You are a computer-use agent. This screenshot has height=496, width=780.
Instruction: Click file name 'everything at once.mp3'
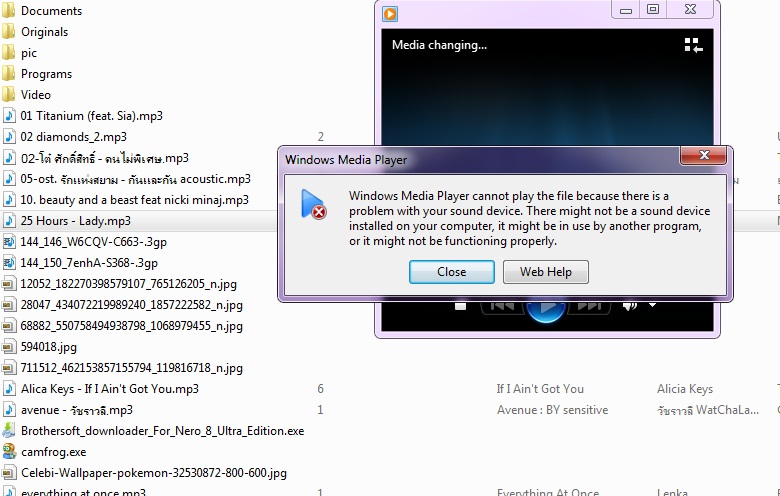click(83, 492)
